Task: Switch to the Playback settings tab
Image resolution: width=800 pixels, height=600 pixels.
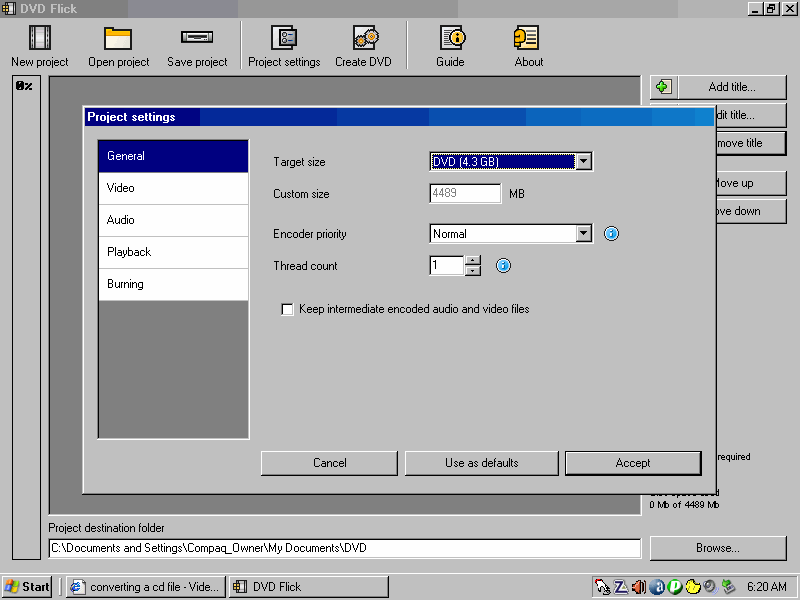Action: [173, 252]
